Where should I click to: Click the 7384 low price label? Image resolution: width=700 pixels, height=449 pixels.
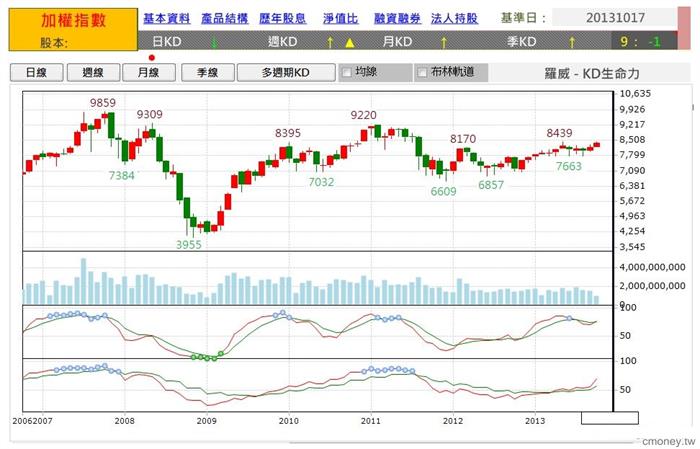(121, 176)
